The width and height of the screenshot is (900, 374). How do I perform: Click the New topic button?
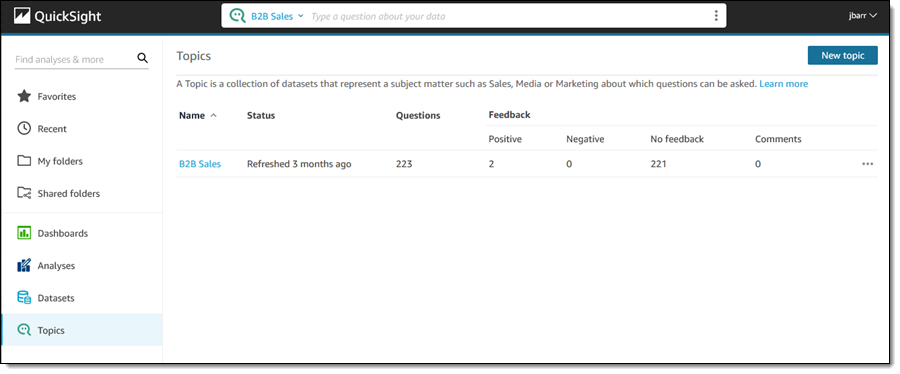[843, 55]
